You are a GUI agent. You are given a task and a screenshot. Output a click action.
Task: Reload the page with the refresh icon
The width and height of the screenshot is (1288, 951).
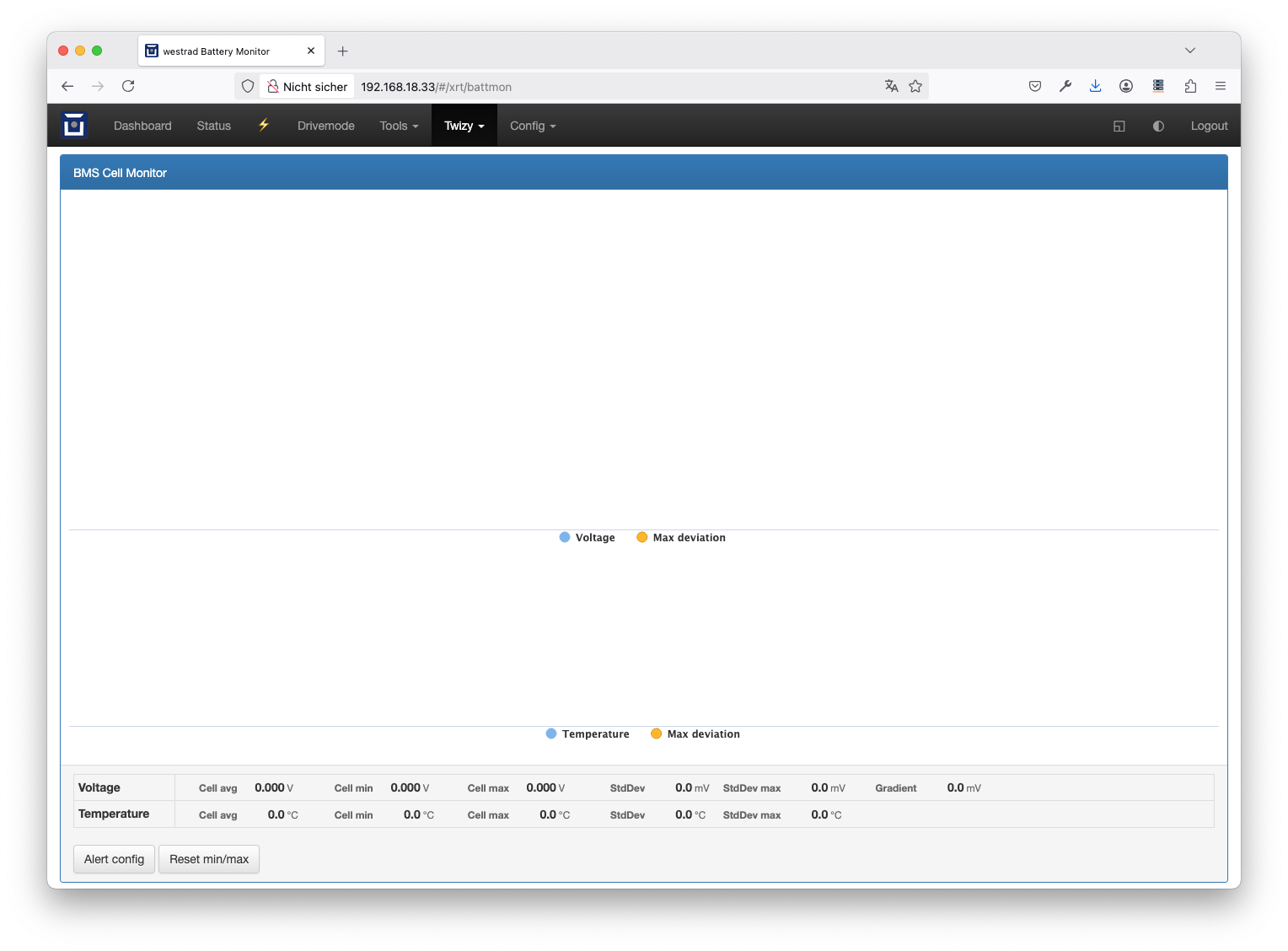(x=128, y=86)
